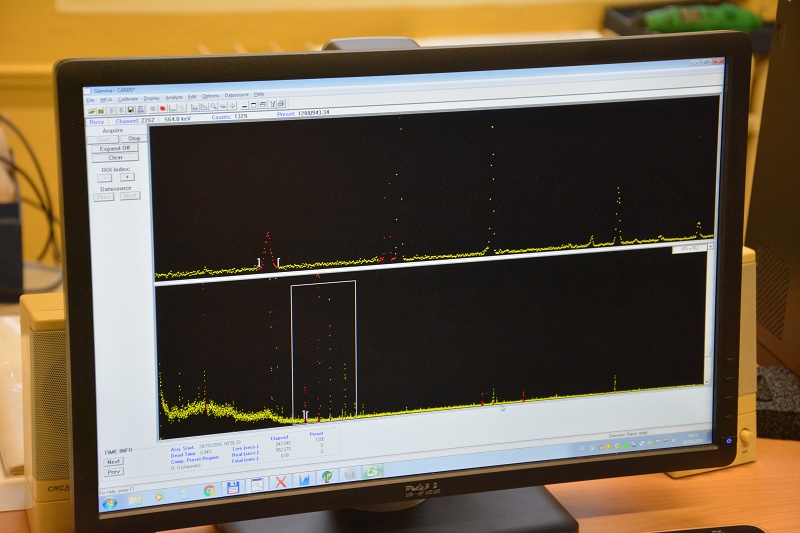Click the Counts 1329 readout

coord(229,116)
